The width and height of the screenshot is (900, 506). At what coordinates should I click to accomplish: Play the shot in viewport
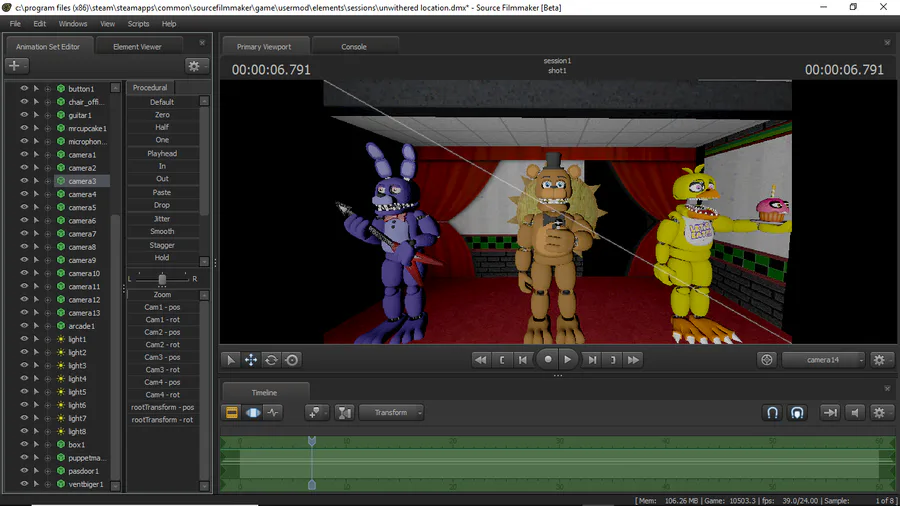click(x=568, y=360)
